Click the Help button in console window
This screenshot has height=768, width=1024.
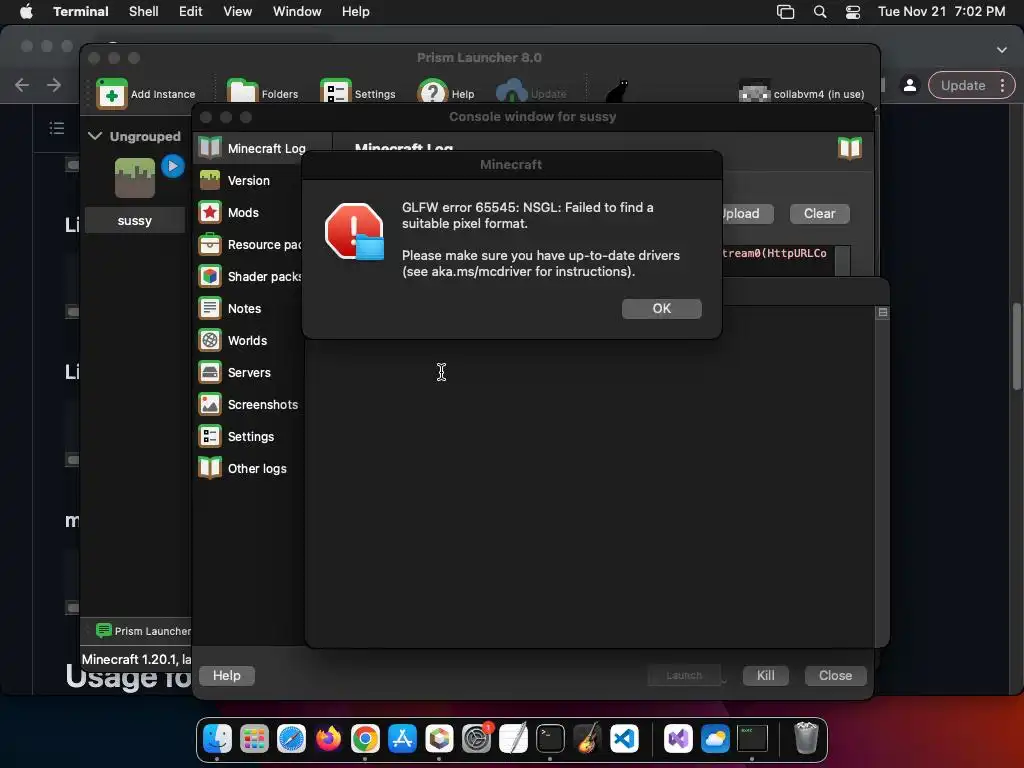click(227, 675)
